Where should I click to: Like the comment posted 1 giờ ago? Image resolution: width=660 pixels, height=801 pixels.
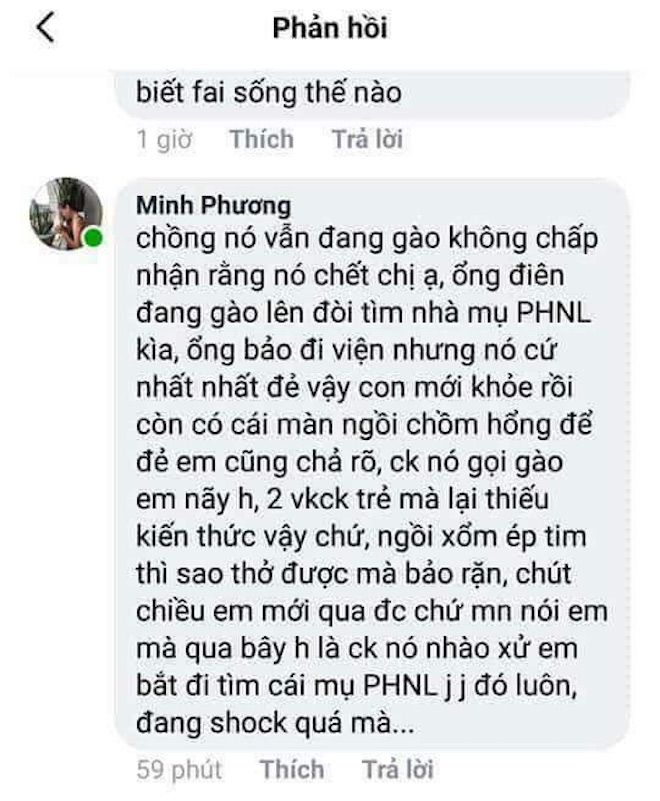(x=261, y=139)
